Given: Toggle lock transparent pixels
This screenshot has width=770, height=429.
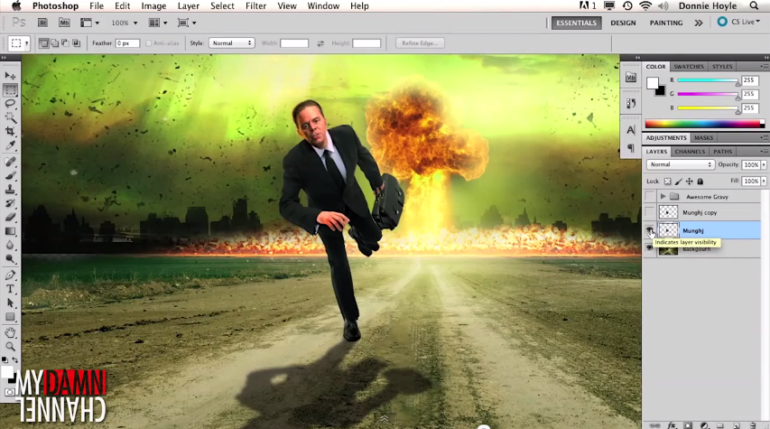Looking at the screenshot, I should (x=667, y=182).
